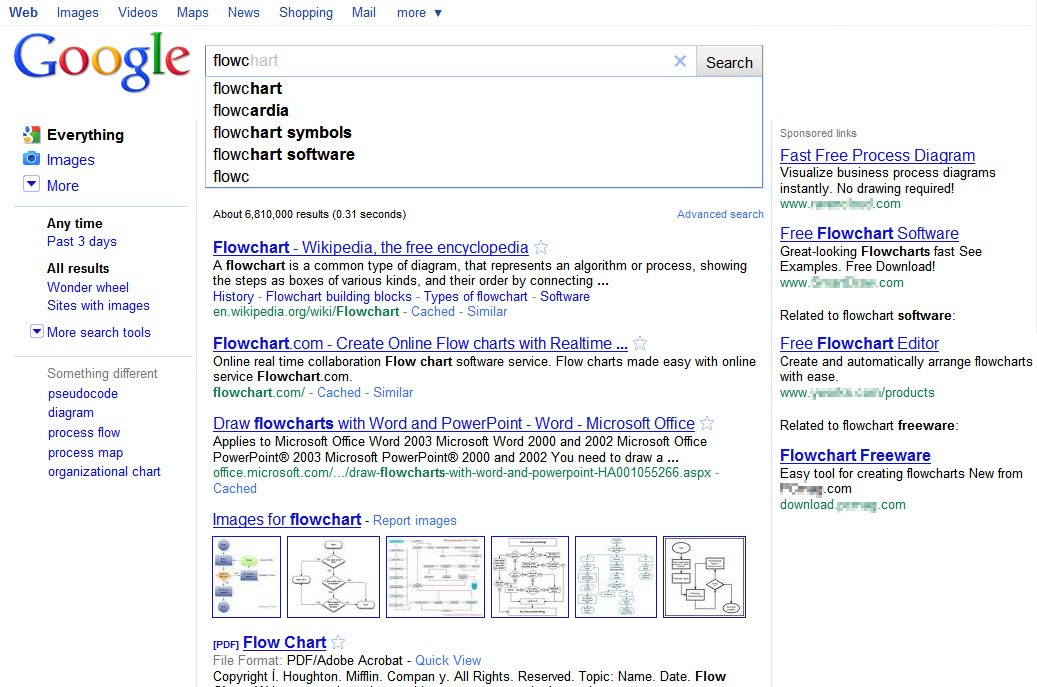Select the Web tab in top bar

point(23,13)
